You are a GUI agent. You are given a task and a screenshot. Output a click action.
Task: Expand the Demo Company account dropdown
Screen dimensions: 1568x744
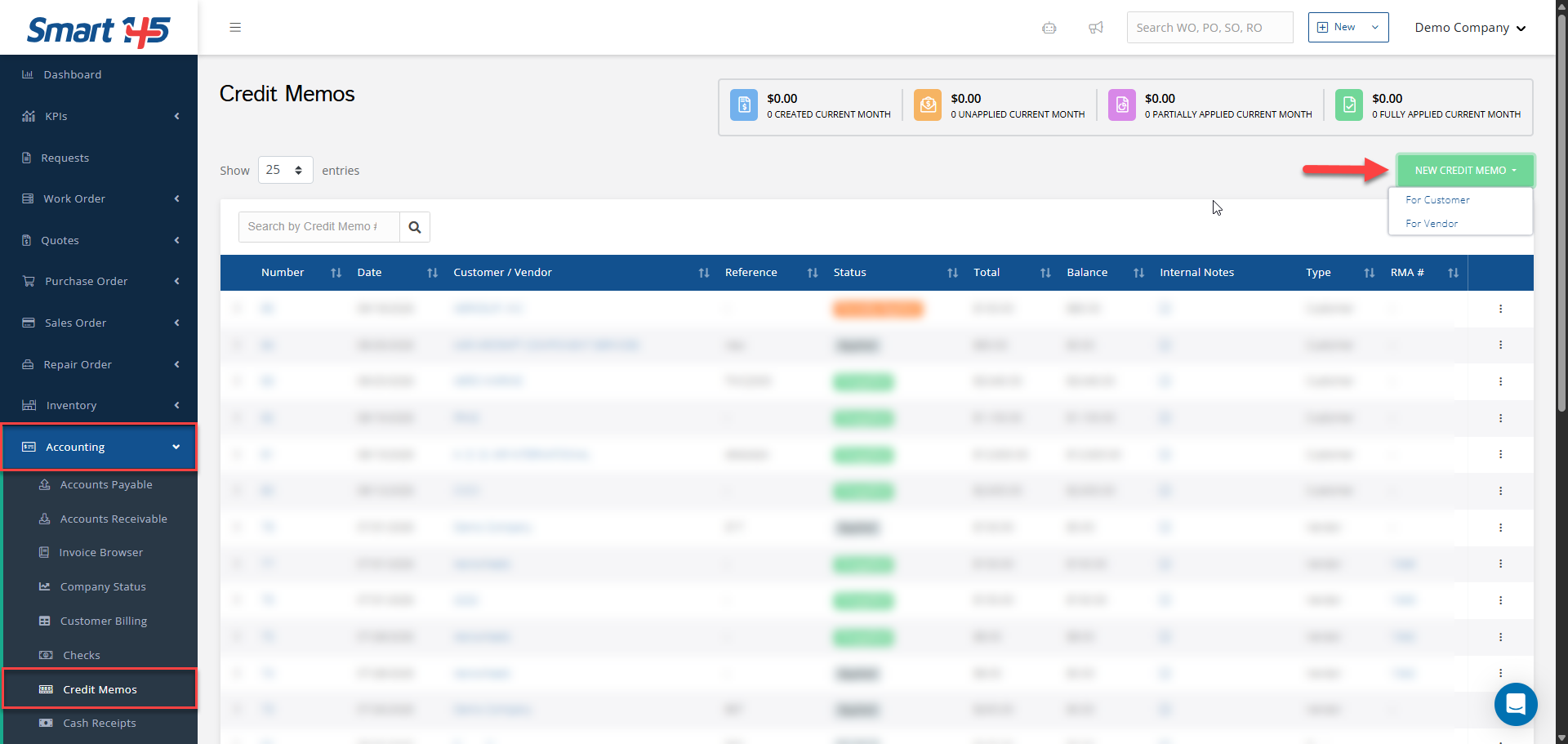pyautogui.click(x=1470, y=28)
